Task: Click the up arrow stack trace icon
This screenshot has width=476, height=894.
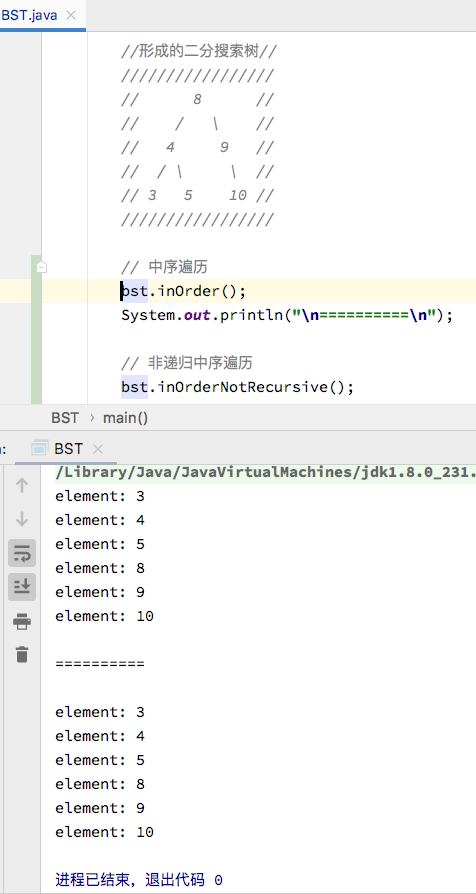Action: point(22,485)
